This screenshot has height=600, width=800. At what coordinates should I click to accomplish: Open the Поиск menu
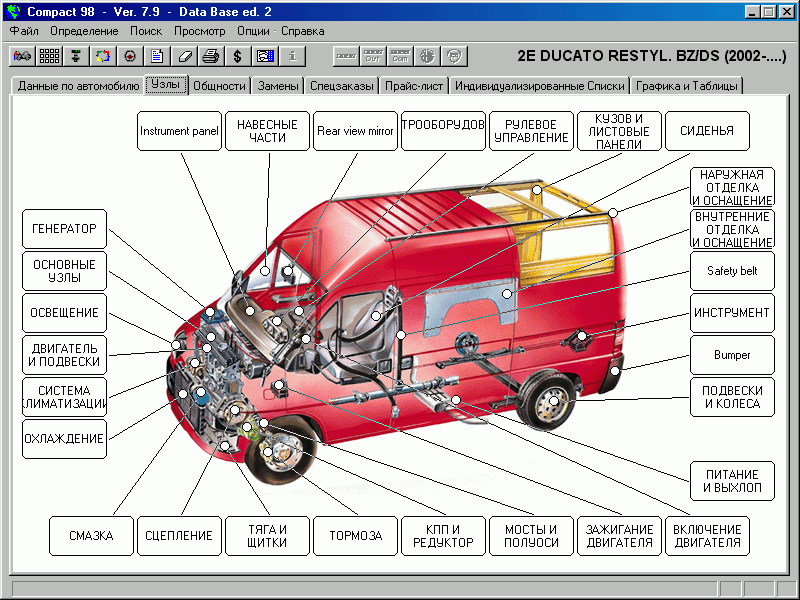click(146, 31)
